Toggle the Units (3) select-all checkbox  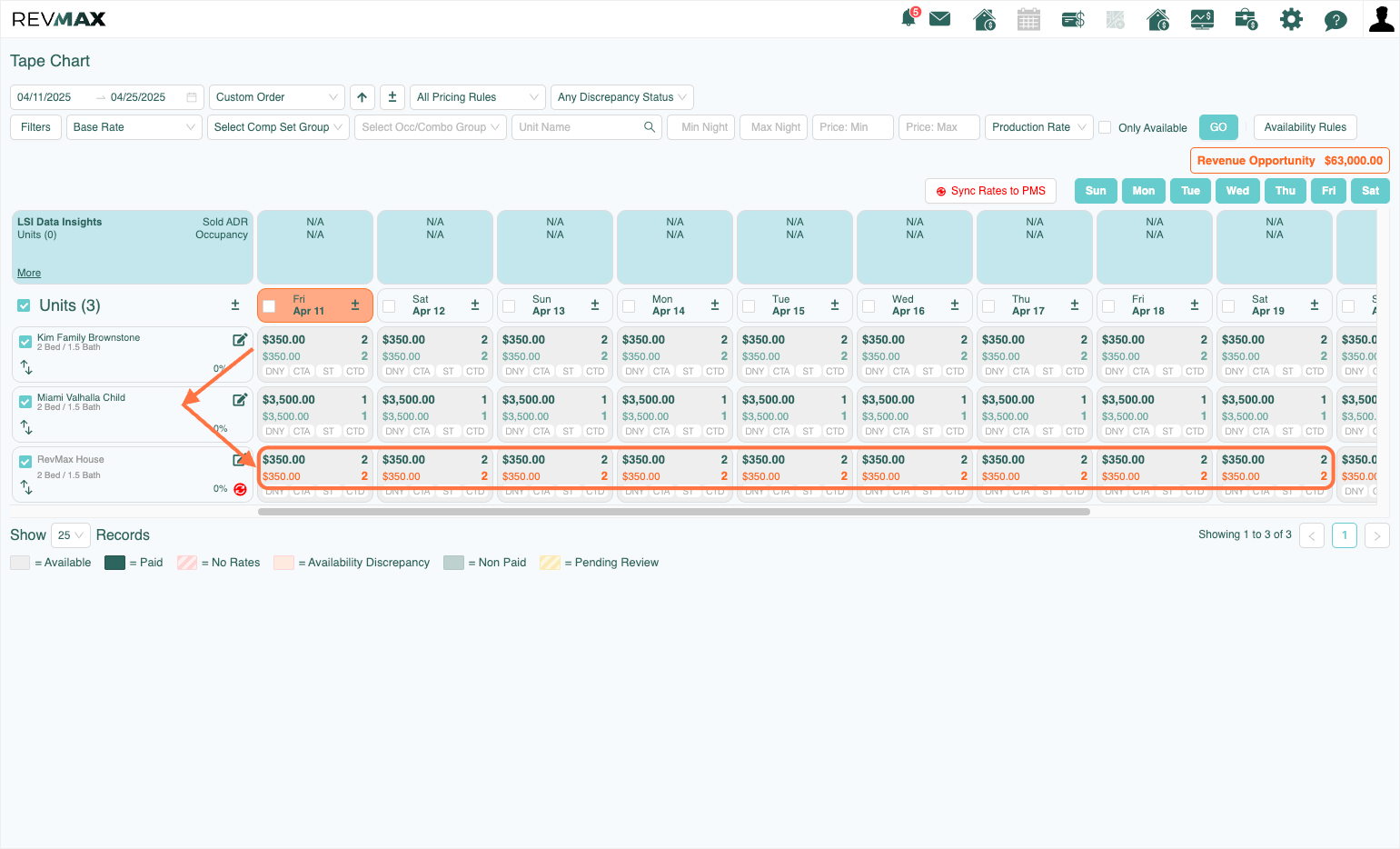click(x=25, y=305)
